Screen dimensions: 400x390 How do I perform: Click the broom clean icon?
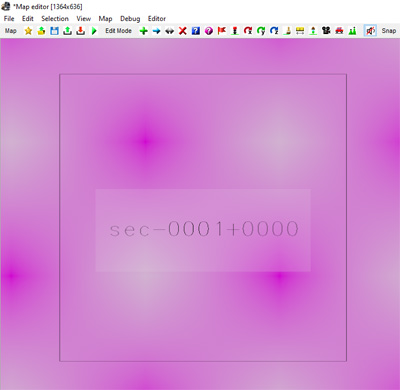coord(287,31)
